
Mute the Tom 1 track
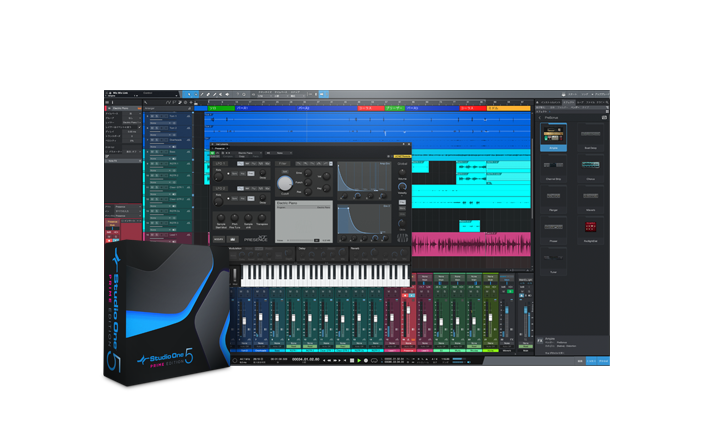[152, 116]
